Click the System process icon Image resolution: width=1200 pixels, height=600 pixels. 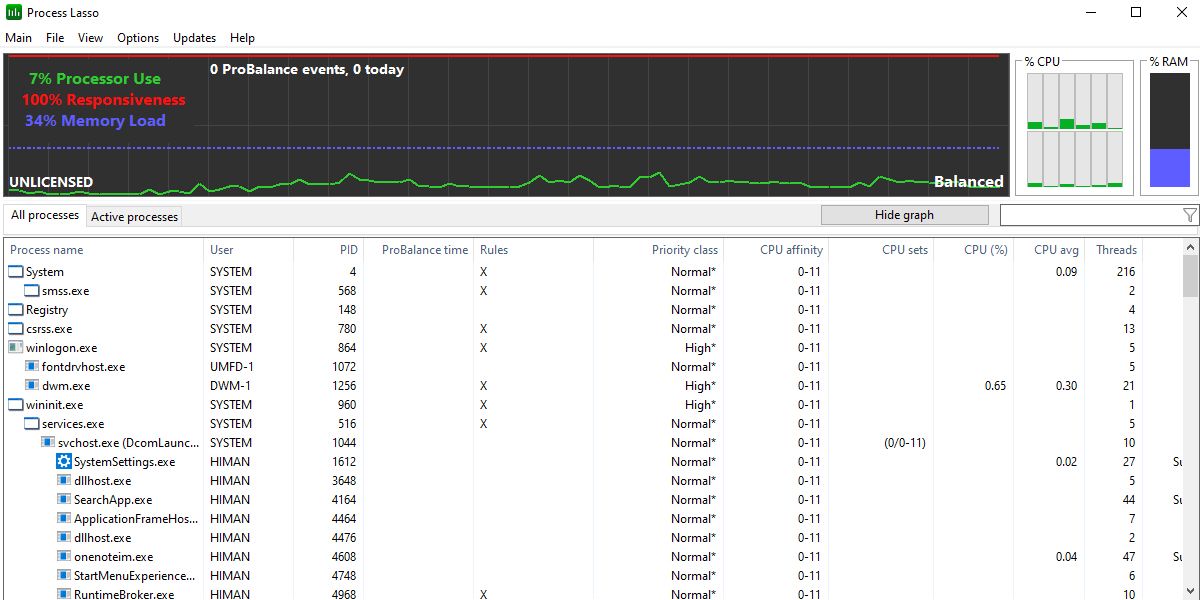coord(16,272)
